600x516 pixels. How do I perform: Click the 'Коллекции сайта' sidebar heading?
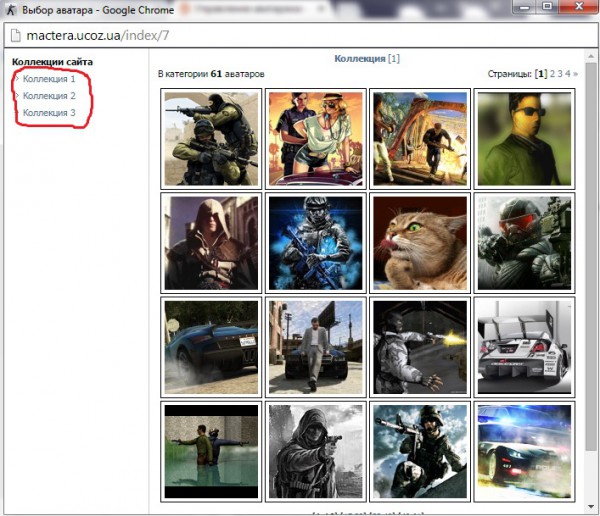(x=52, y=62)
